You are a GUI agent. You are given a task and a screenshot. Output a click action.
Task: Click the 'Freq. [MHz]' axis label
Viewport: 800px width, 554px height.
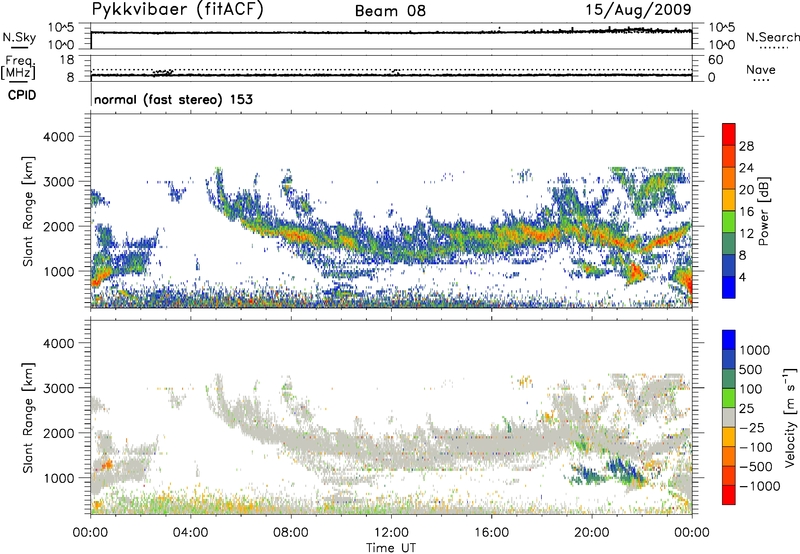(19, 68)
